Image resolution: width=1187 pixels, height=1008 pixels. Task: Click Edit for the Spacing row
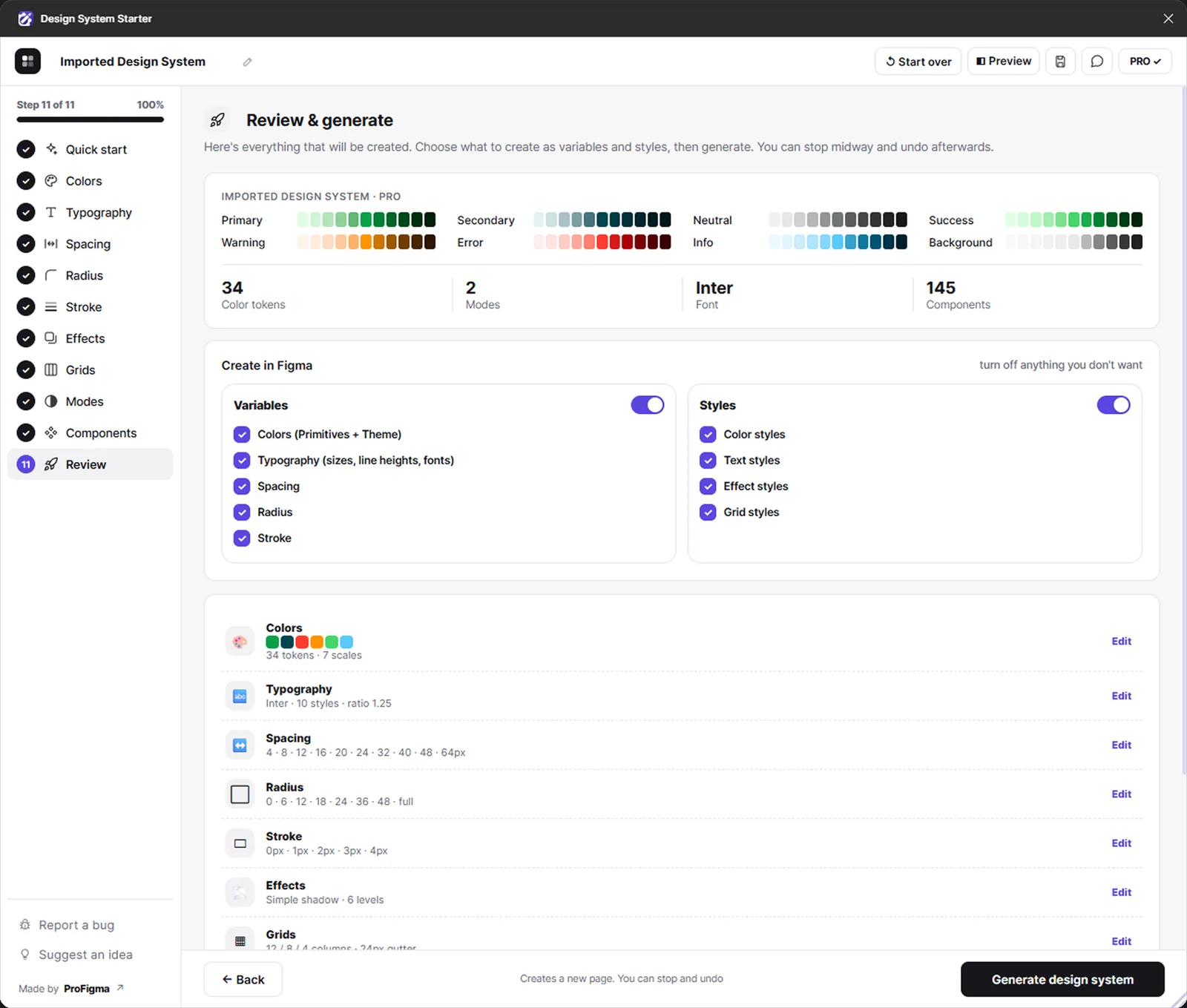tap(1121, 745)
